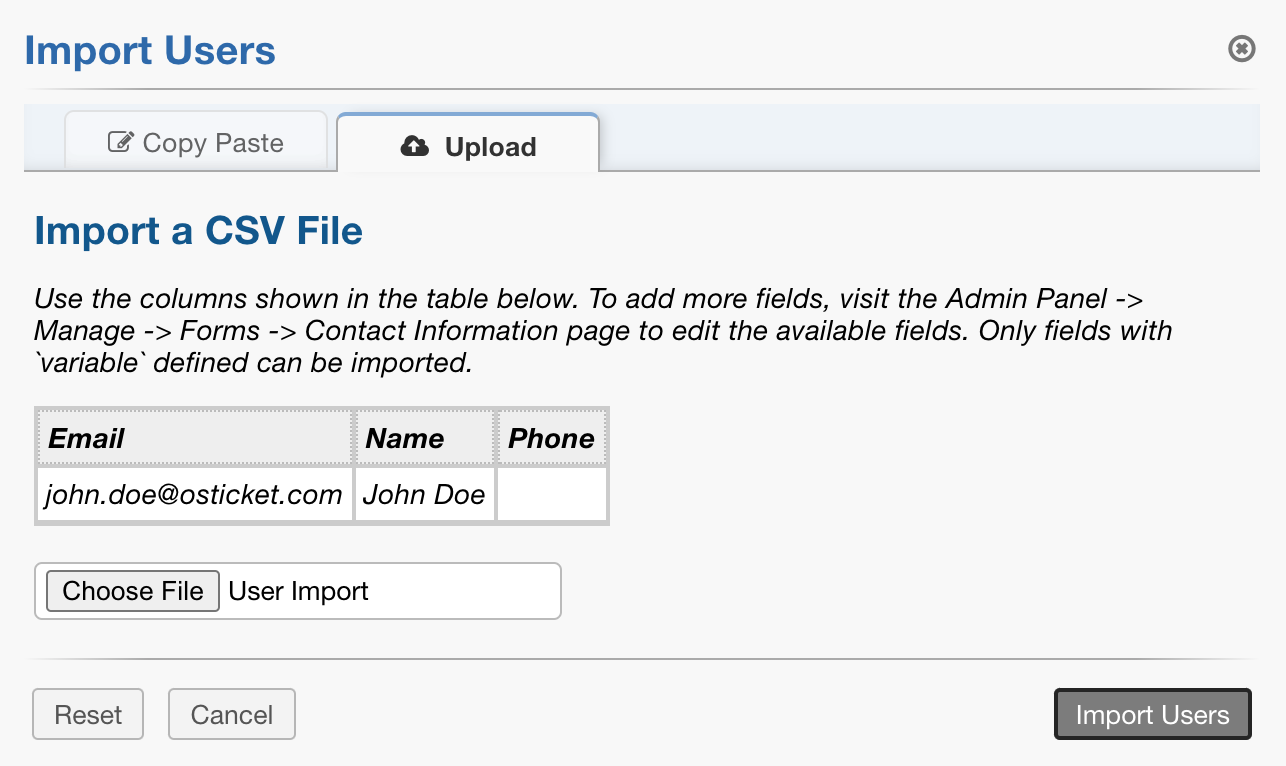The image size is (1286, 766).
Task: Switch to the Copy Paste tab
Action: pyautogui.click(x=196, y=142)
